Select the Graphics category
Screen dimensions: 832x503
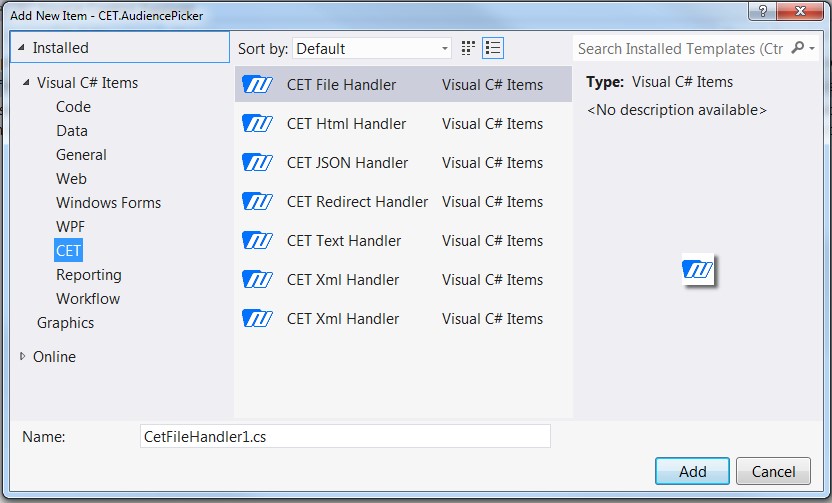[x=65, y=323]
